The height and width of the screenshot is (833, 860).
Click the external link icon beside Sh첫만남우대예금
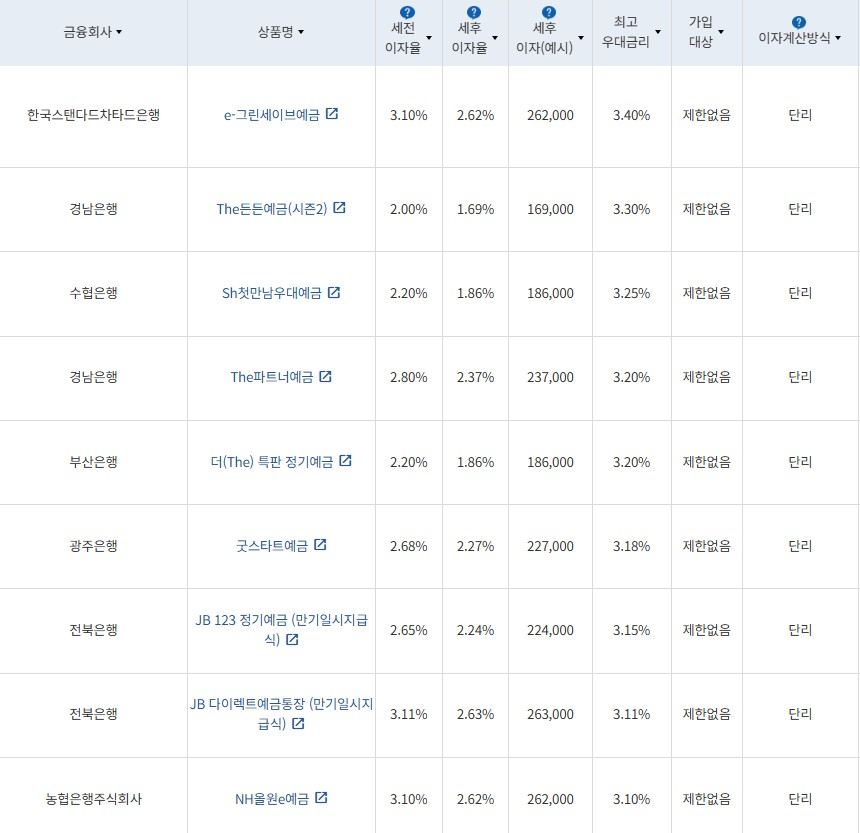[x=334, y=292]
